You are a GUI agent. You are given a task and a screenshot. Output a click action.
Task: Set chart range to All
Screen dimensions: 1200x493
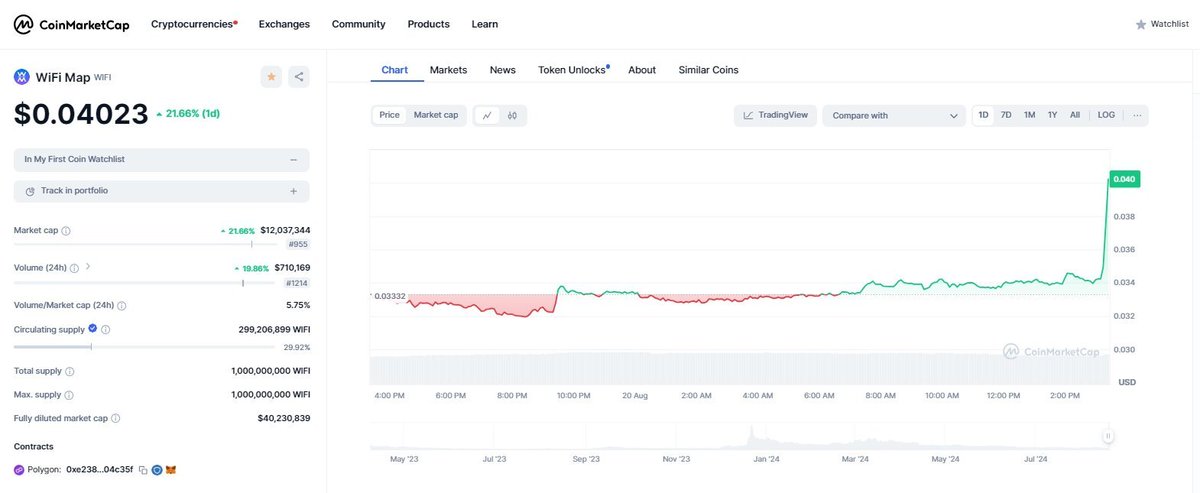tap(1075, 116)
